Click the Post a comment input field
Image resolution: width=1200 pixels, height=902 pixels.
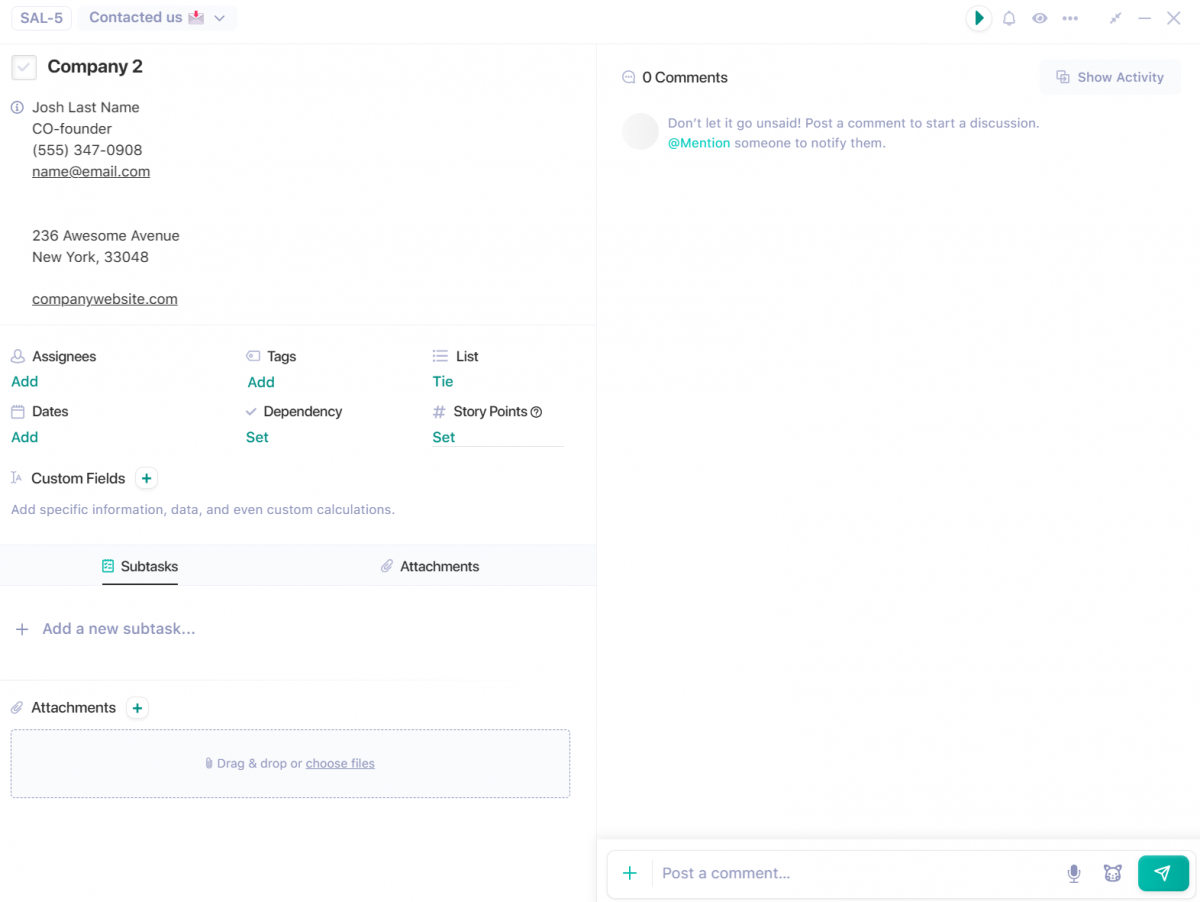(x=800, y=873)
